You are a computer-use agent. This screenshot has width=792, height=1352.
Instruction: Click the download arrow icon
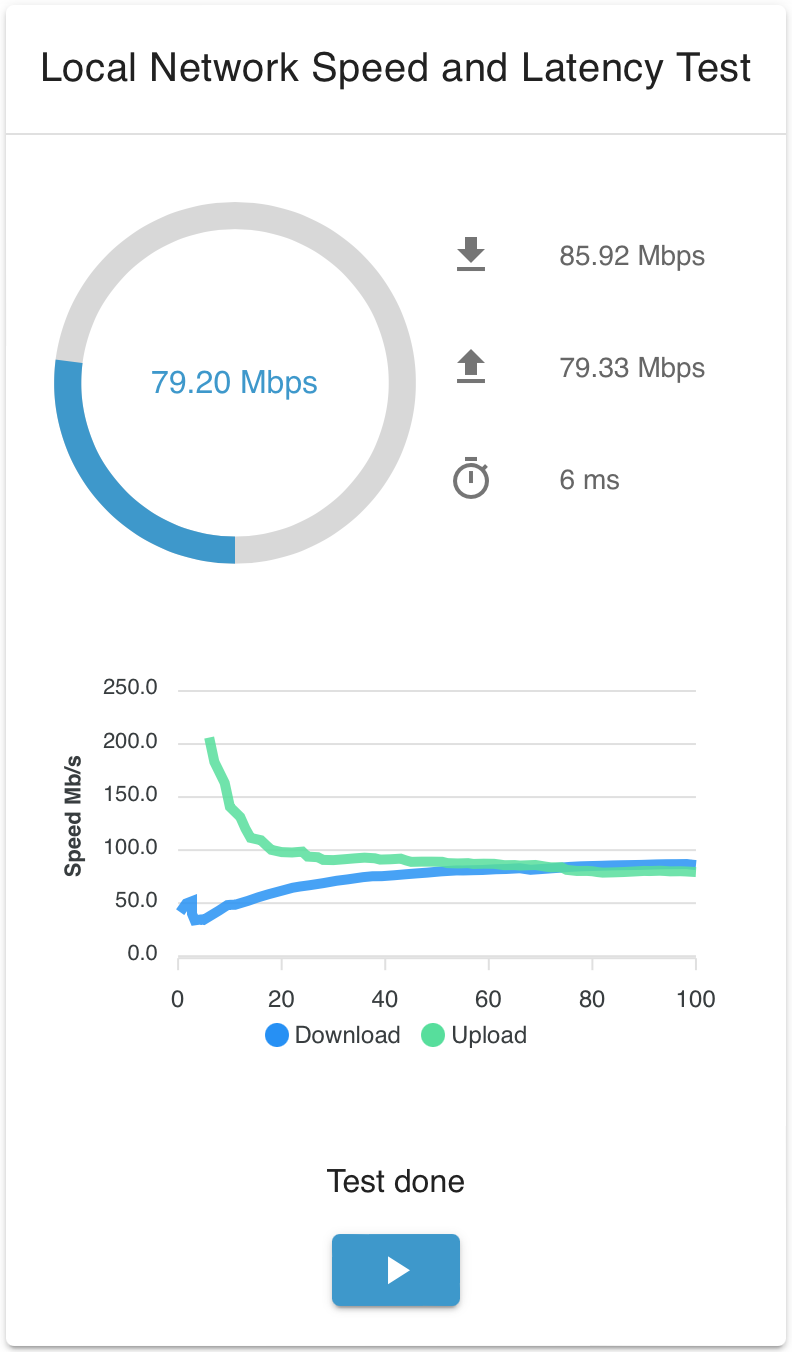click(470, 255)
